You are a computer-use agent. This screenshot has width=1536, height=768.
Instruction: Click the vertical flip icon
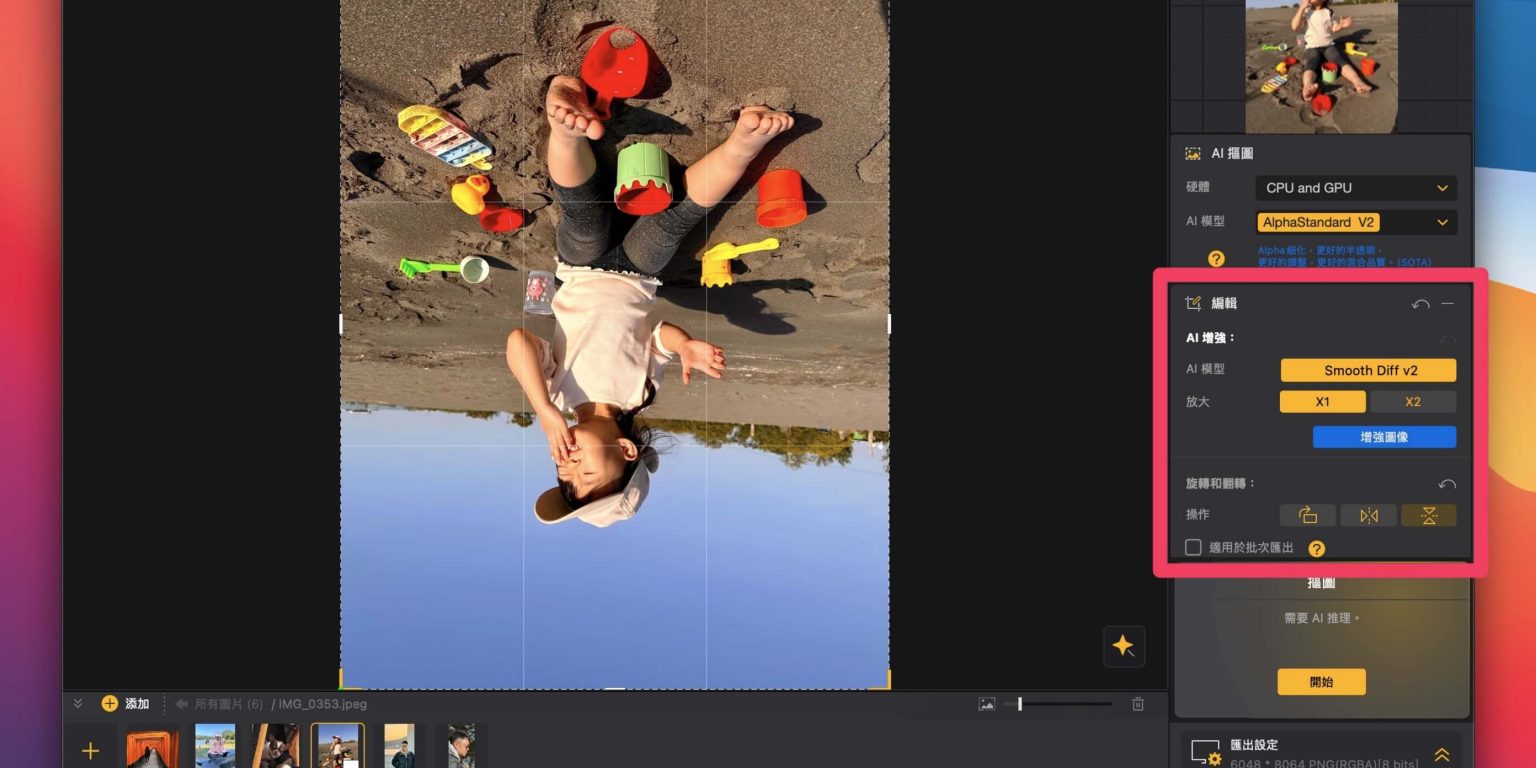1428,515
